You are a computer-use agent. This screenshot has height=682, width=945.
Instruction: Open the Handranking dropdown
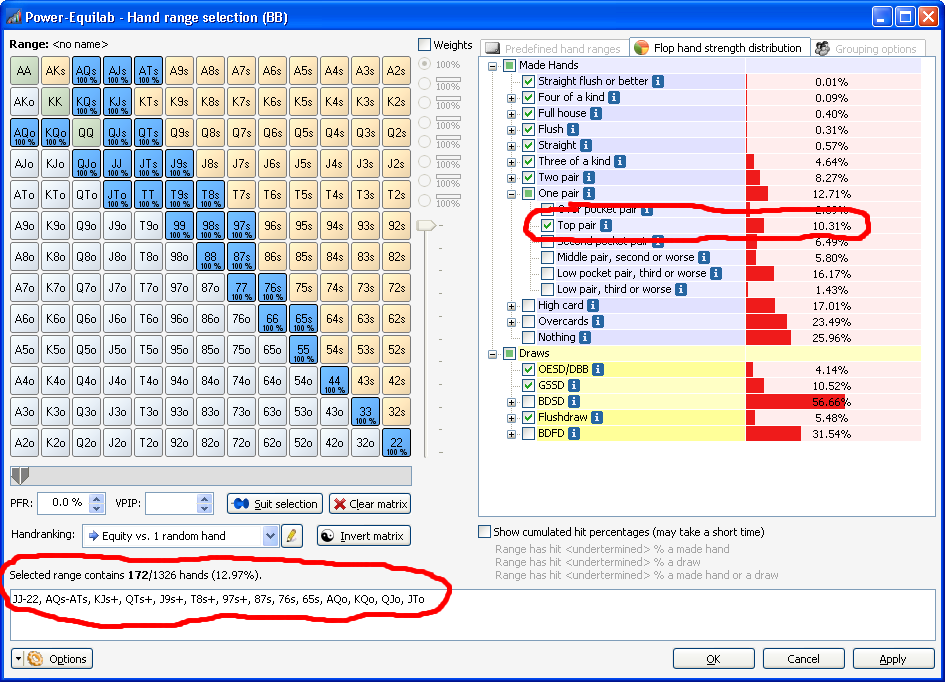(270, 536)
